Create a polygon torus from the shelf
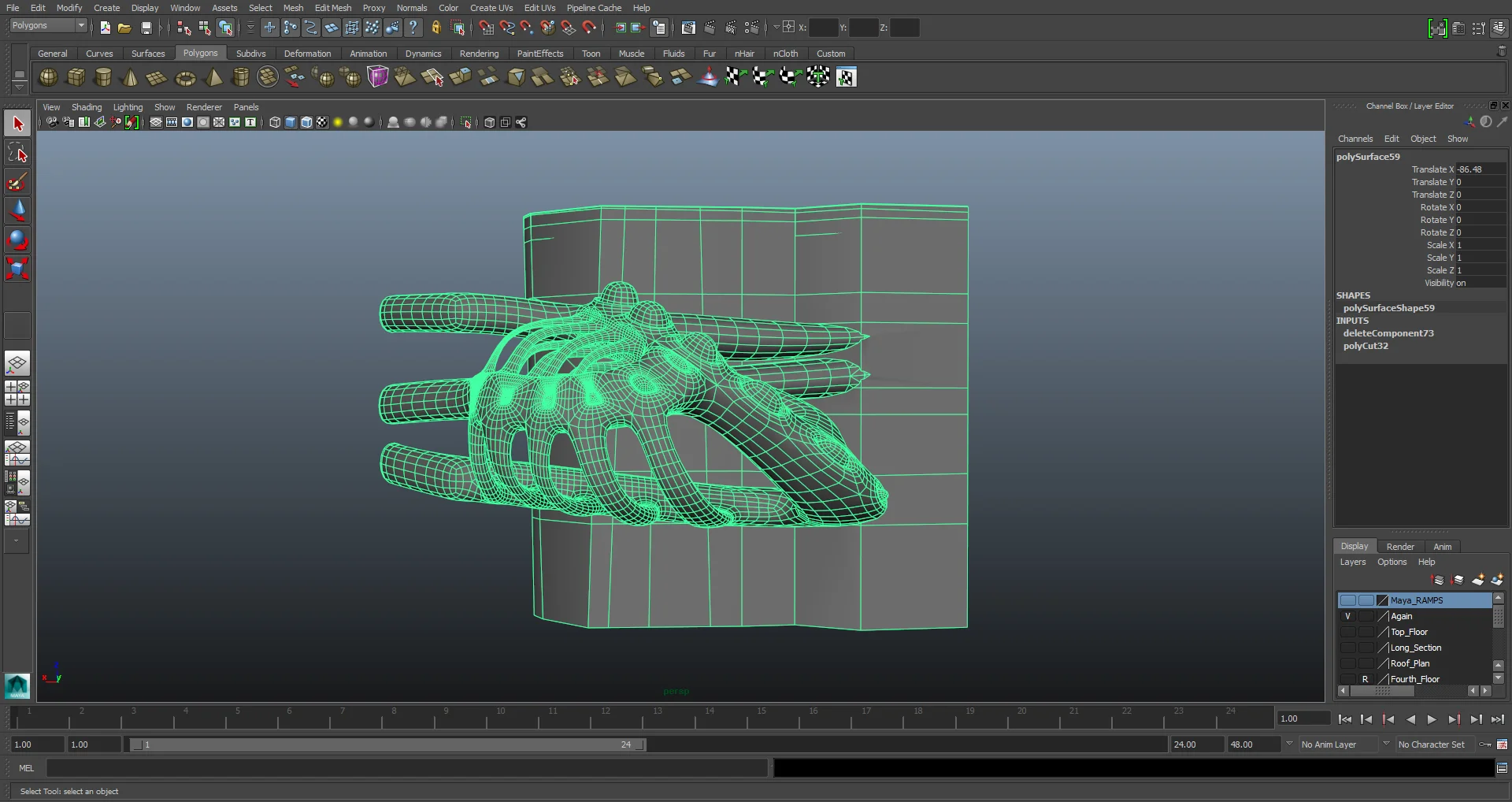1512x802 pixels. pos(185,77)
